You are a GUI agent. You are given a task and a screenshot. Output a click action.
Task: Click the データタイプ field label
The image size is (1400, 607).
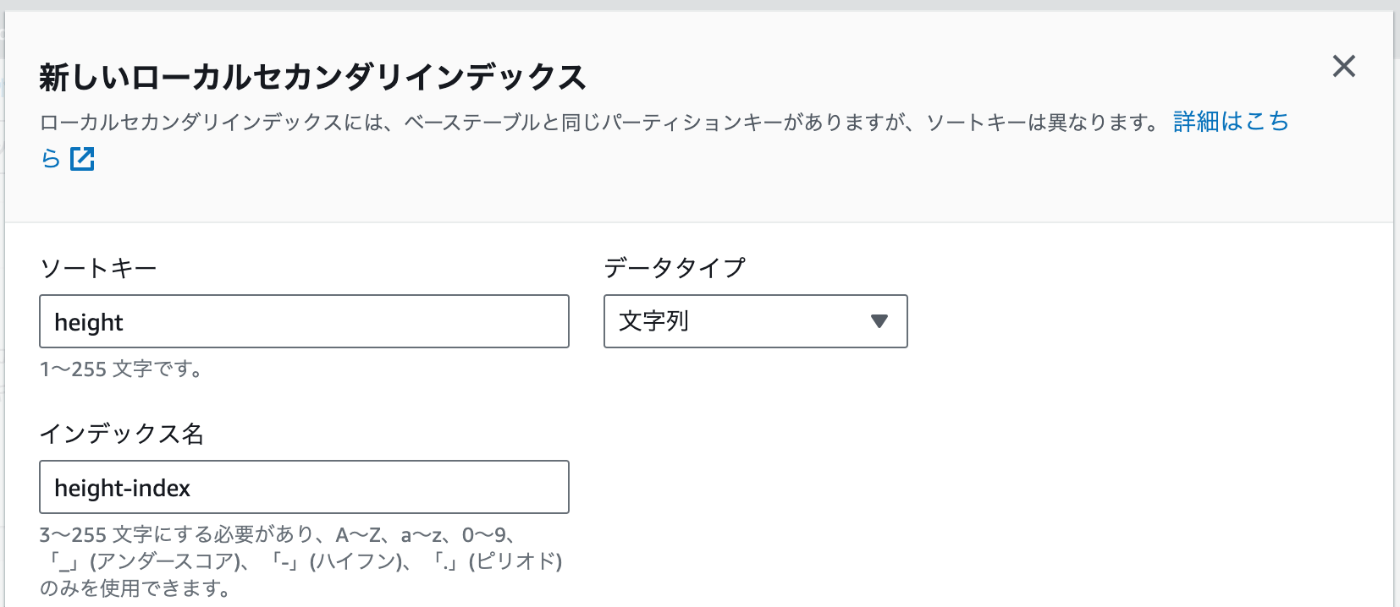click(x=675, y=267)
